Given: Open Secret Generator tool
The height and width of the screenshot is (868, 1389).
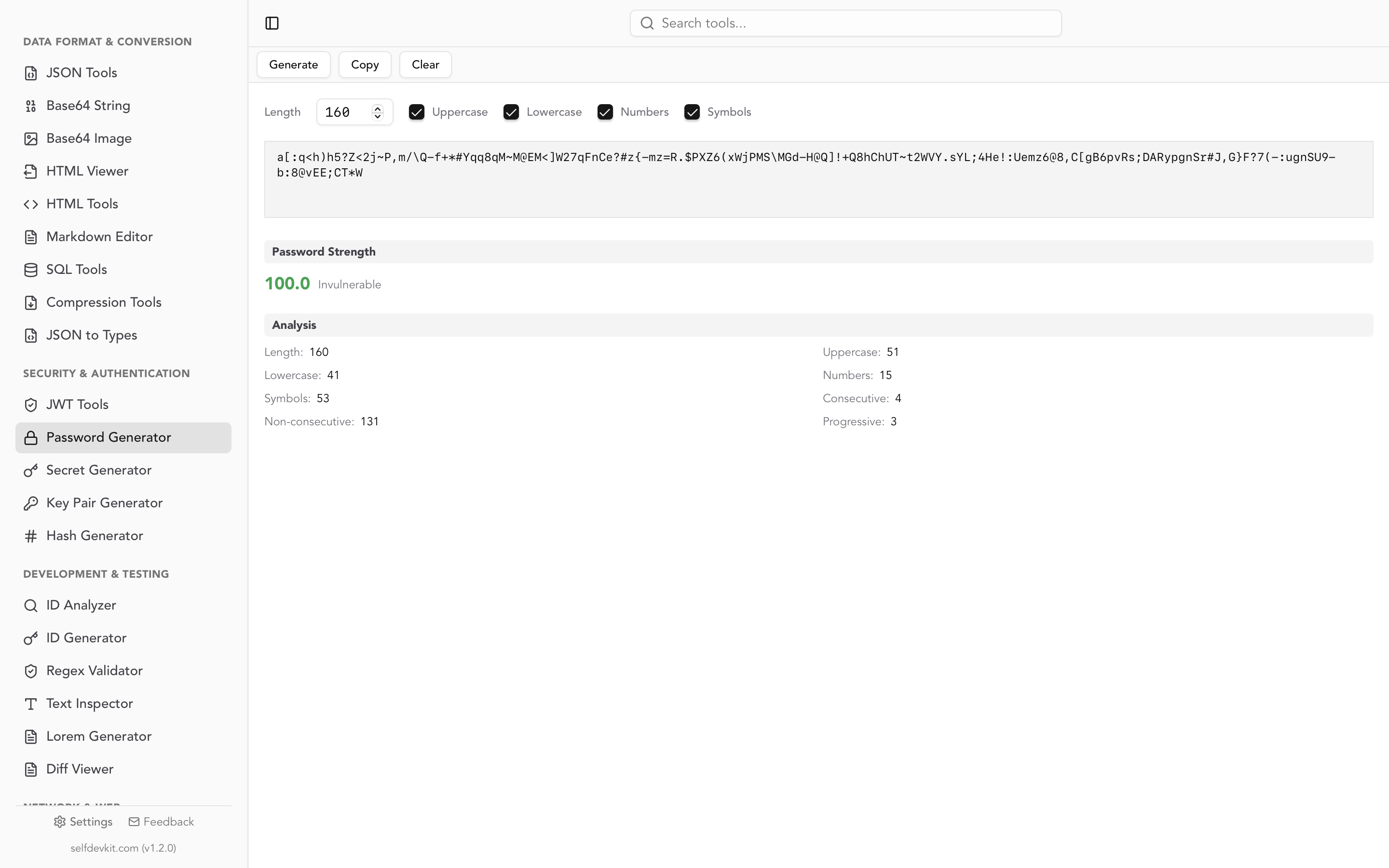Looking at the screenshot, I should (x=123, y=470).
